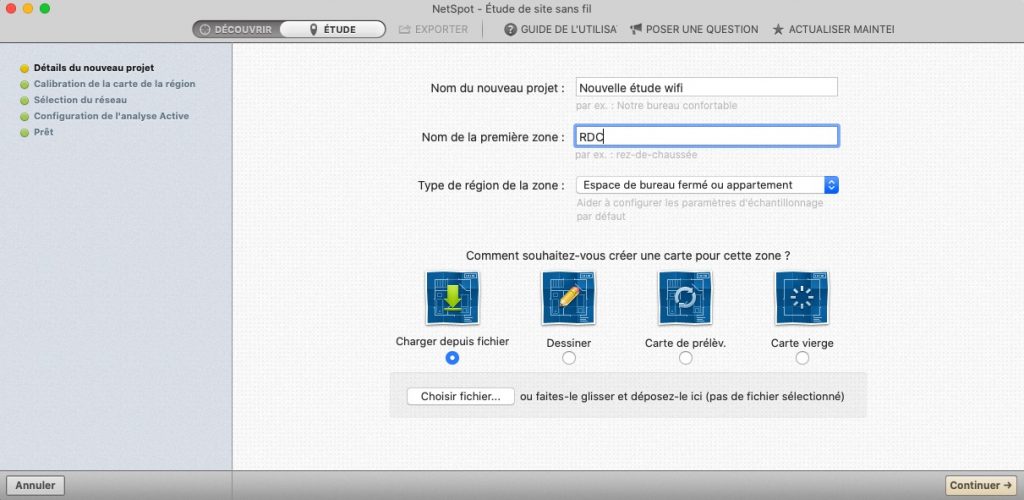Image resolution: width=1024 pixels, height=500 pixels.
Task: Enable the Carte de prélèv. radio button
Action: click(x=685, y=358)
